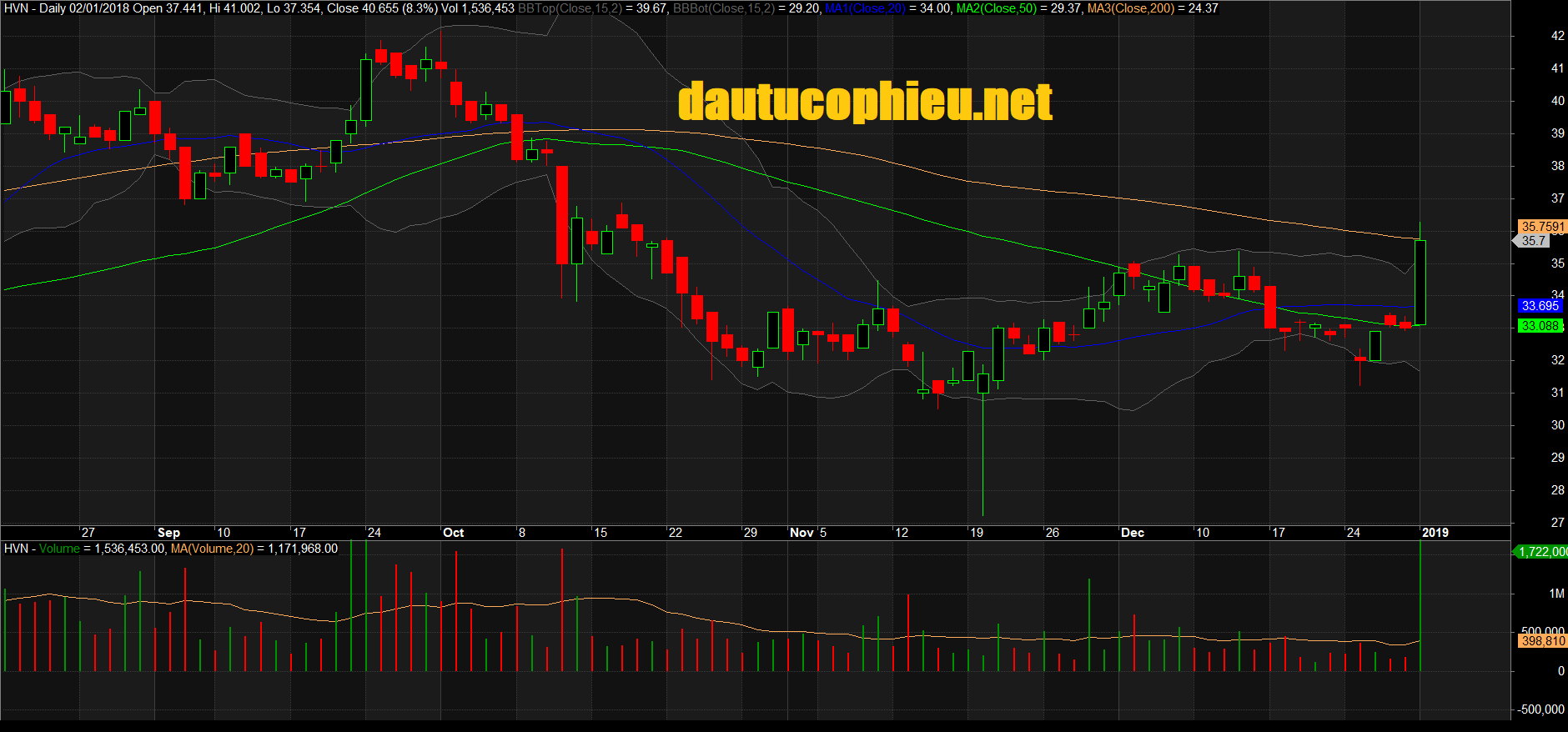Select the gray 35.7 last price marker
The image size is (1568, 732).
click(1533, 241)
